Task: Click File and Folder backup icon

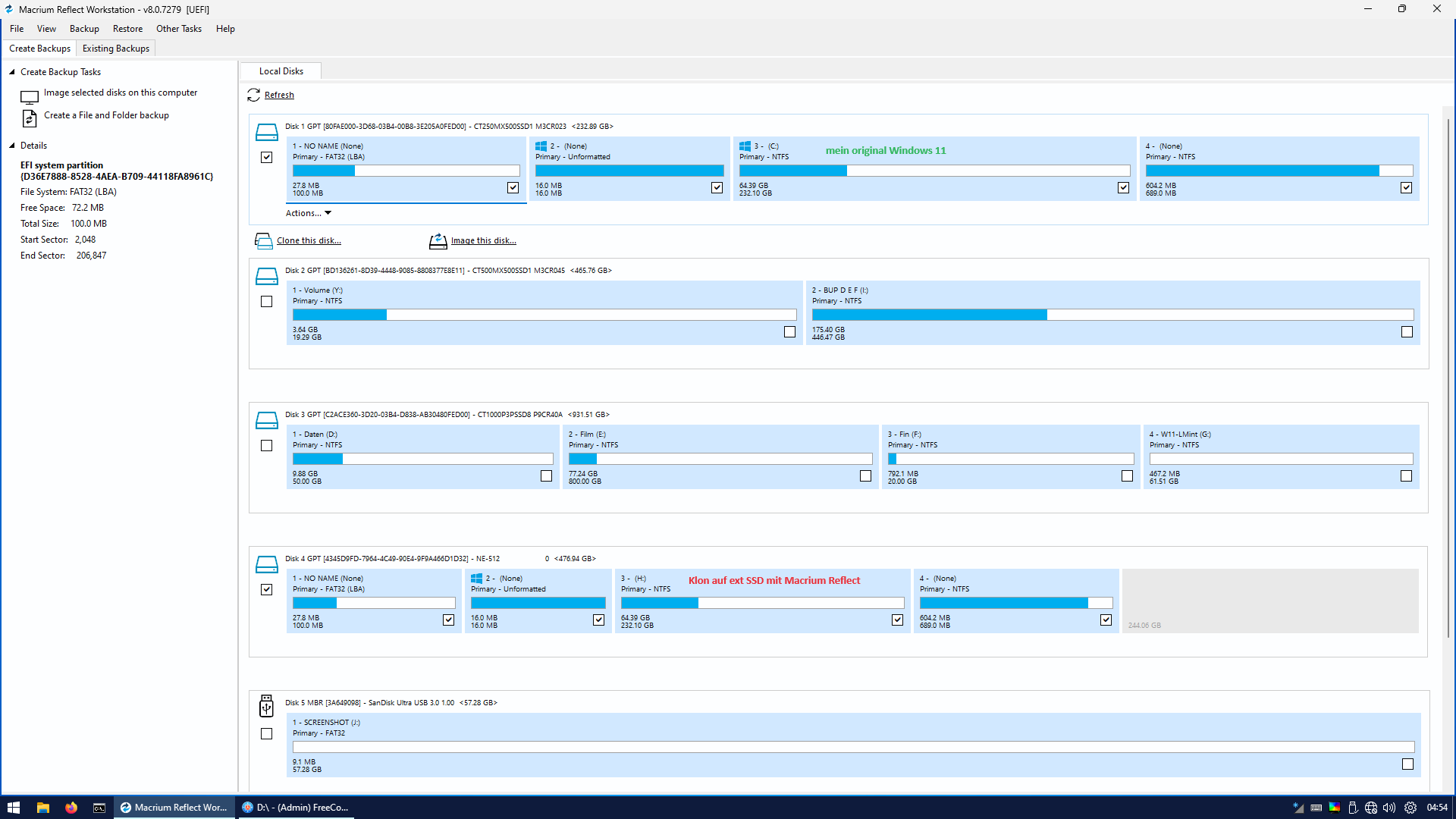Action: point(30,118)
